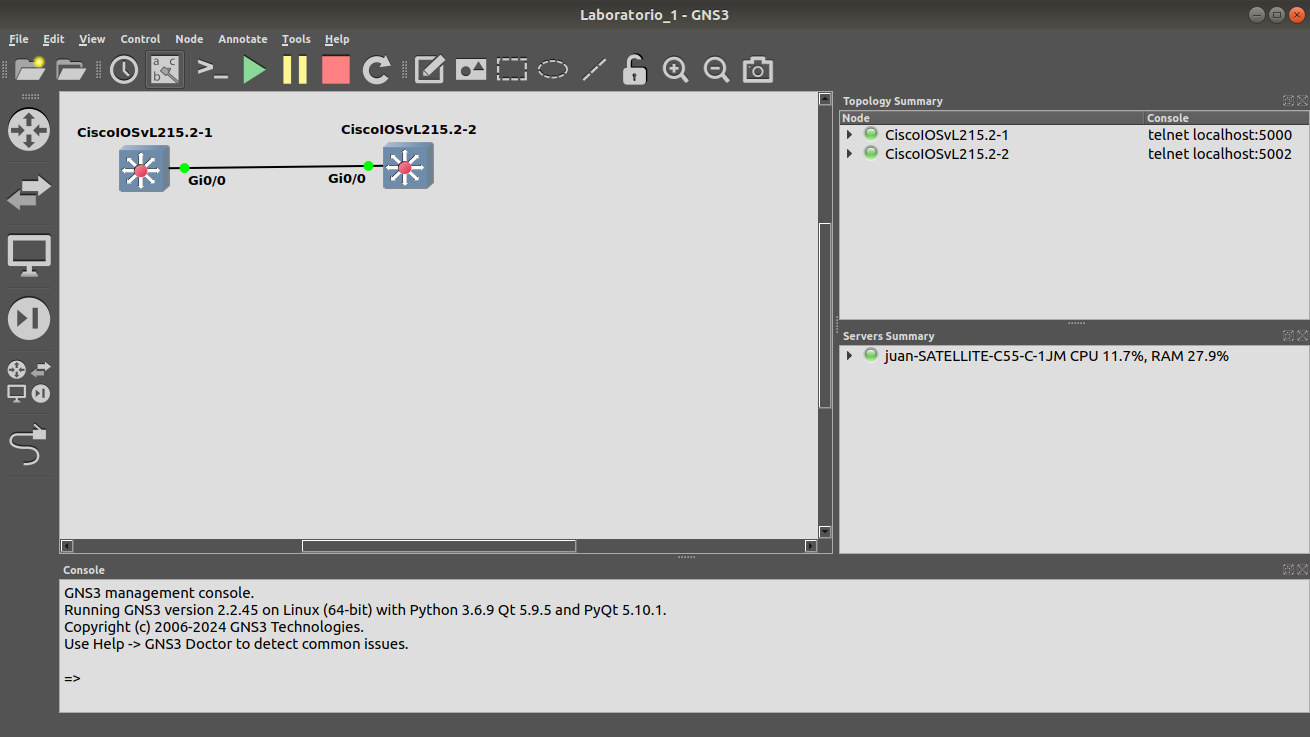Click canvas scrollbar up arrow
The image size is (1310, 737).
825,99
